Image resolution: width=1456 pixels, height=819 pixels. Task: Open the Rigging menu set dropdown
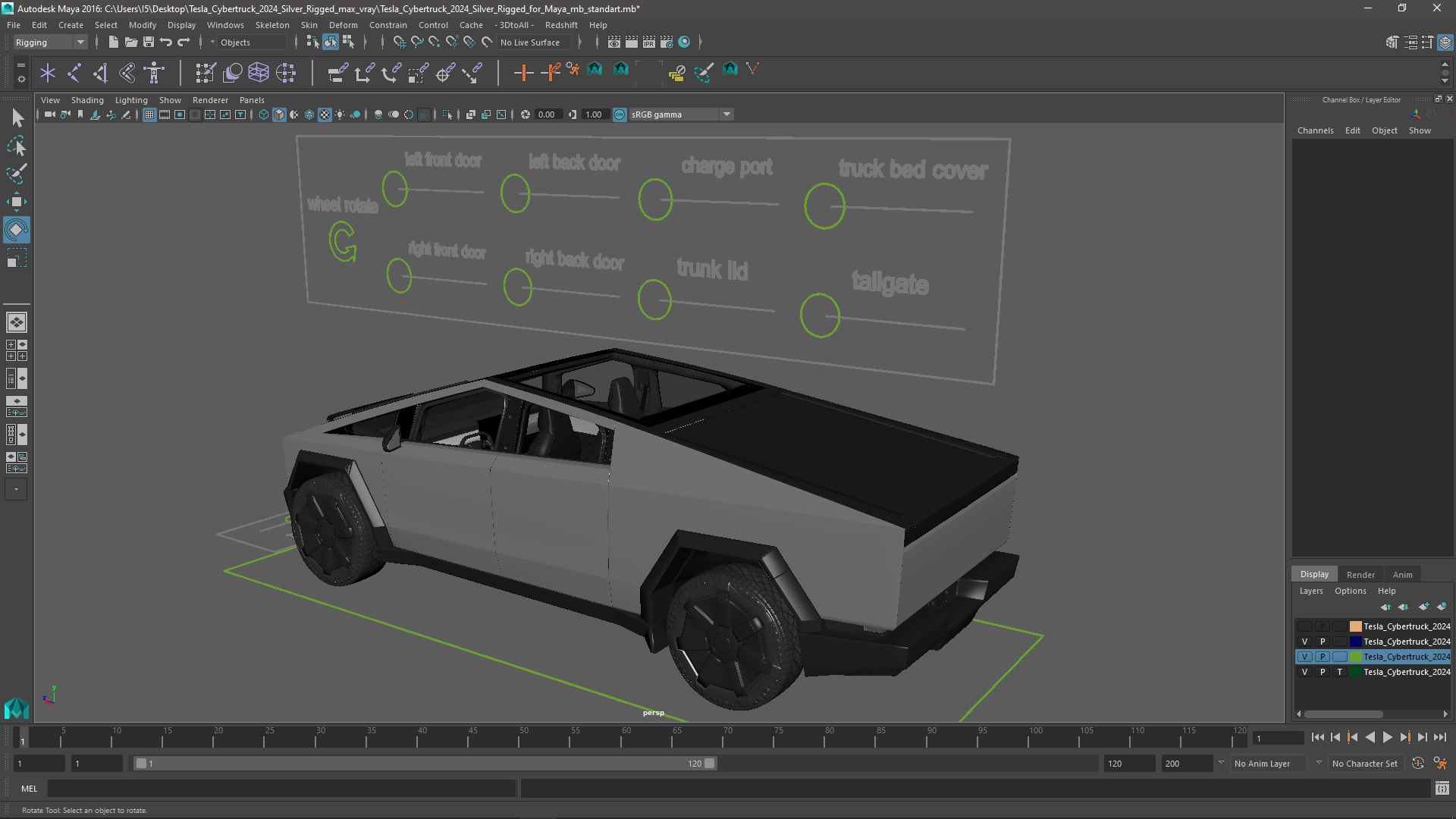tap(49, 42)
